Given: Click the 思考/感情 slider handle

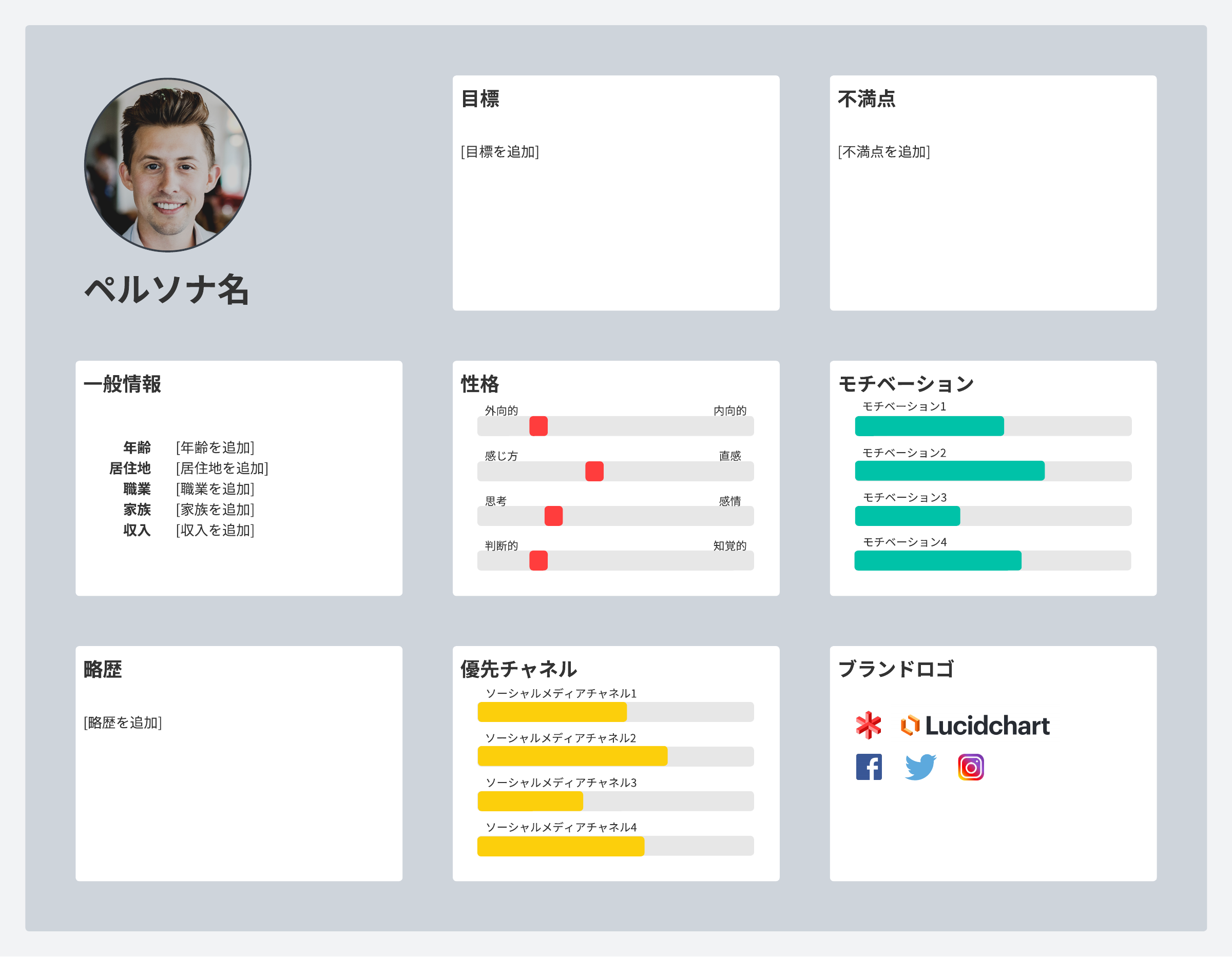Looking at the screenshot, I should point(553,516).
